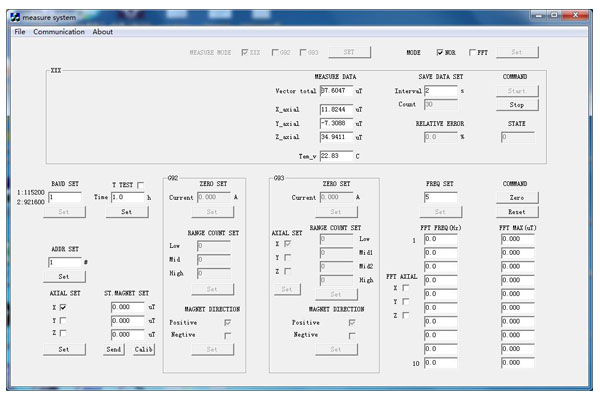Image resolution: width=600 pixels, height=400 pixels.
Task: Open the File menu
Action: coord(20,32)
